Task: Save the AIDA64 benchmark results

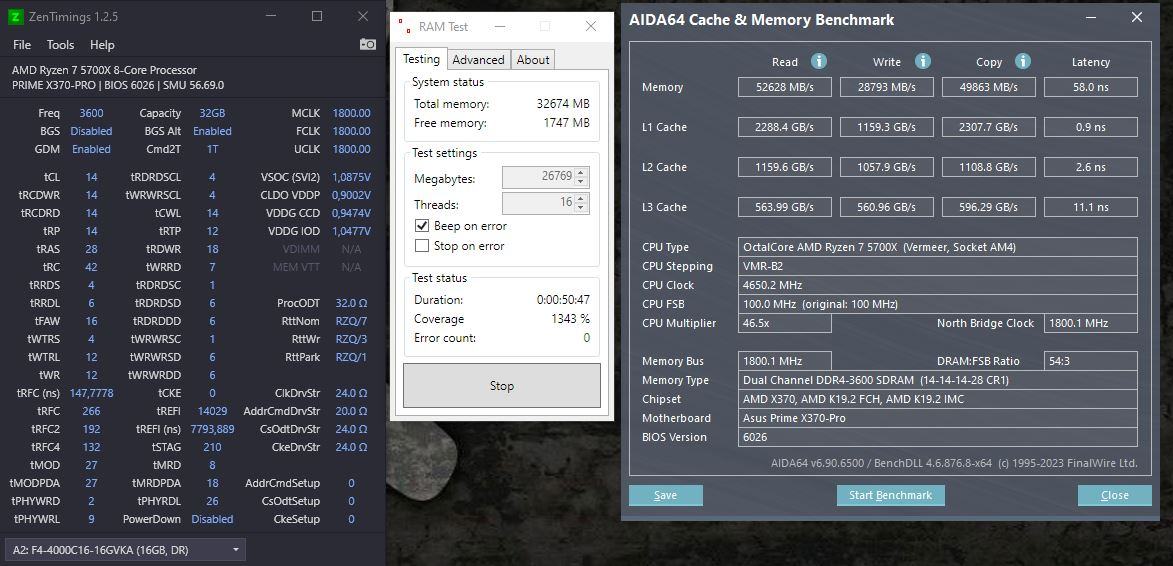Action: (666, 495)
